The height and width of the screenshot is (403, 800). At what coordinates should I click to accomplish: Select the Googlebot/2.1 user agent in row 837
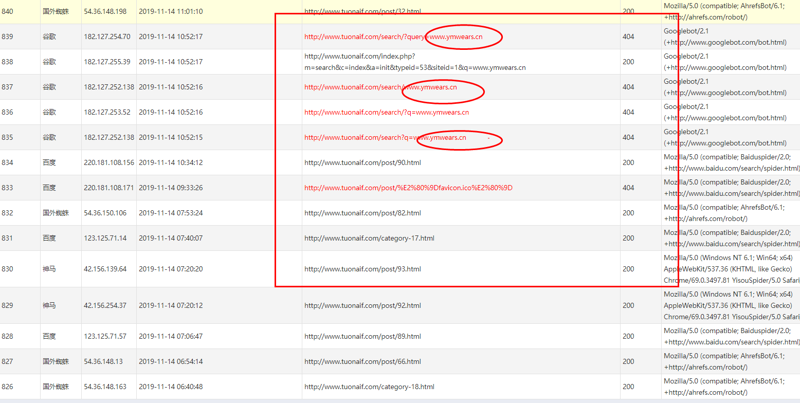725,87
